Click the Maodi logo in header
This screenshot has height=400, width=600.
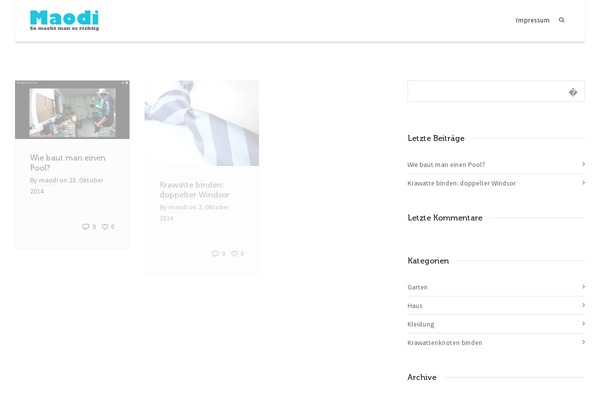tap(64, 20)
